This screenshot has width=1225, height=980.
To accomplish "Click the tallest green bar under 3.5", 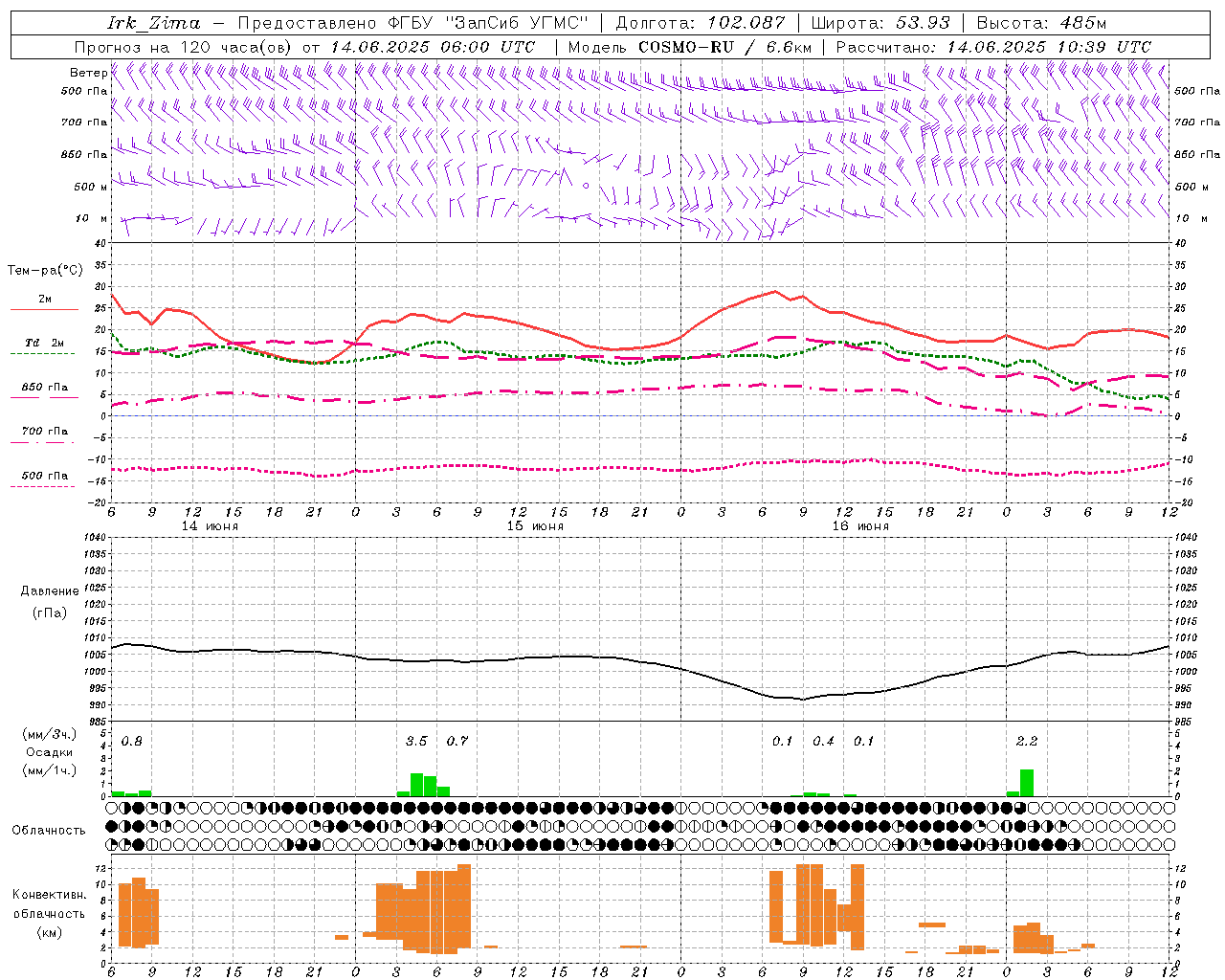I will (416, 785).
